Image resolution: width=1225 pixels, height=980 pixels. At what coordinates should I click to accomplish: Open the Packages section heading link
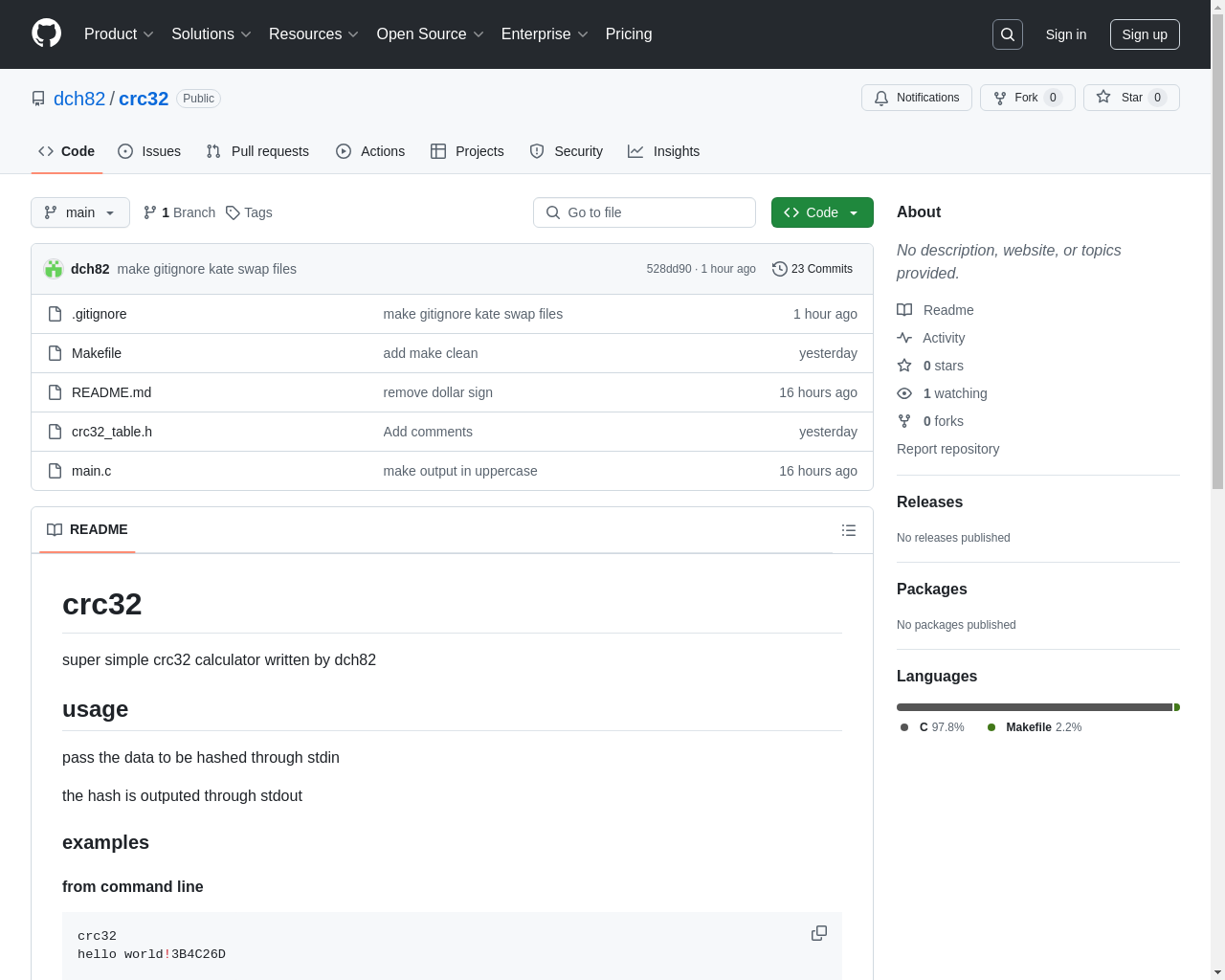[931, 590]
